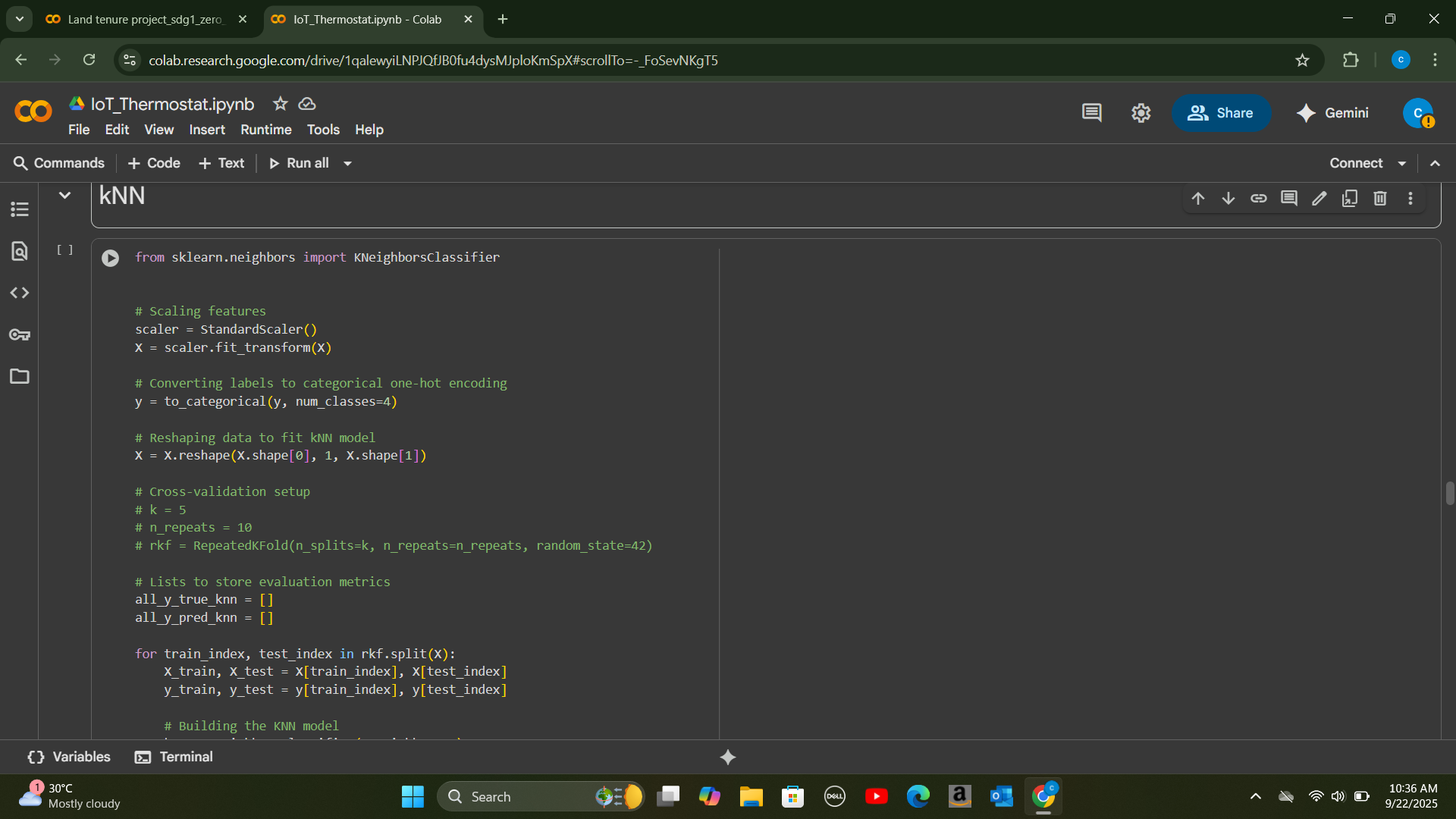Add a new Code cell
The image size is (1456, 819).
coord(154,164)
